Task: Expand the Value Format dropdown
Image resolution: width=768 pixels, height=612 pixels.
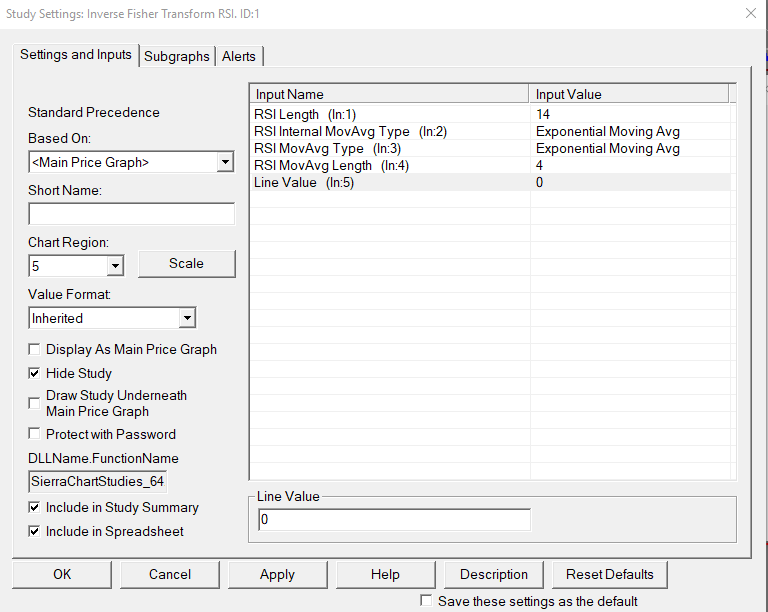Action: pos(186,318)
